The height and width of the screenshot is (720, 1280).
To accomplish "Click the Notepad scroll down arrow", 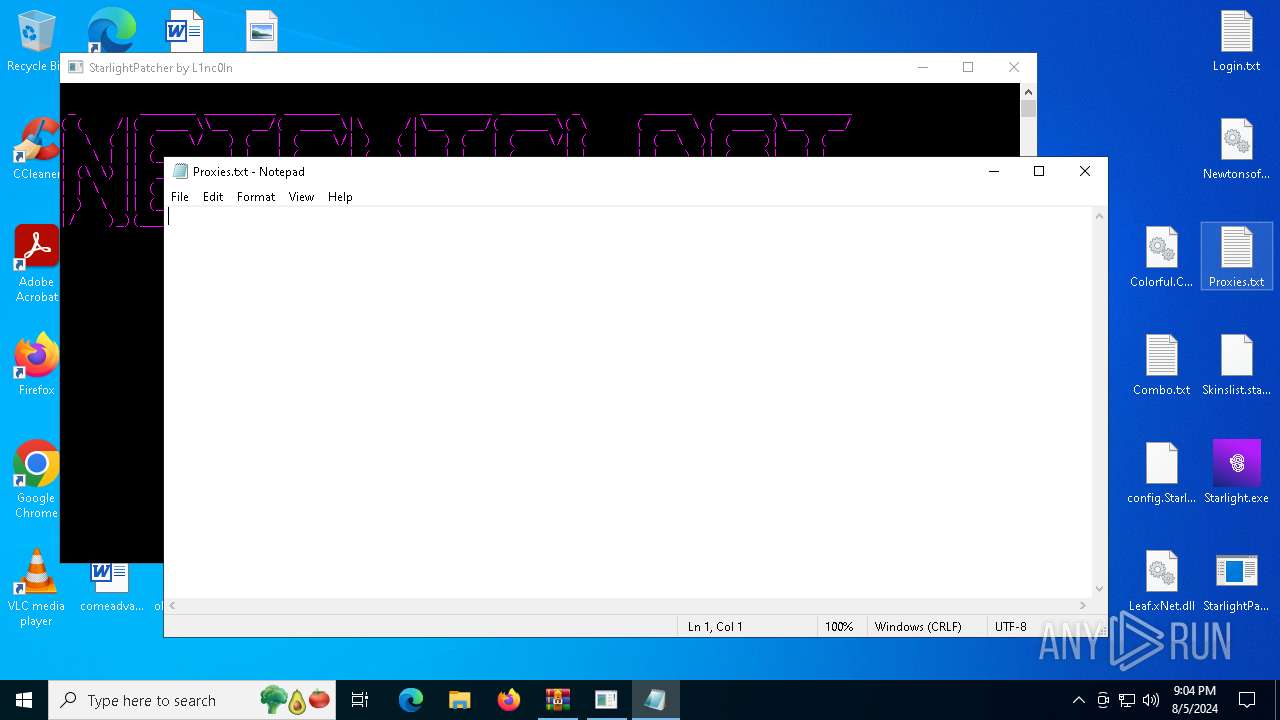I will coord(1100,589).
